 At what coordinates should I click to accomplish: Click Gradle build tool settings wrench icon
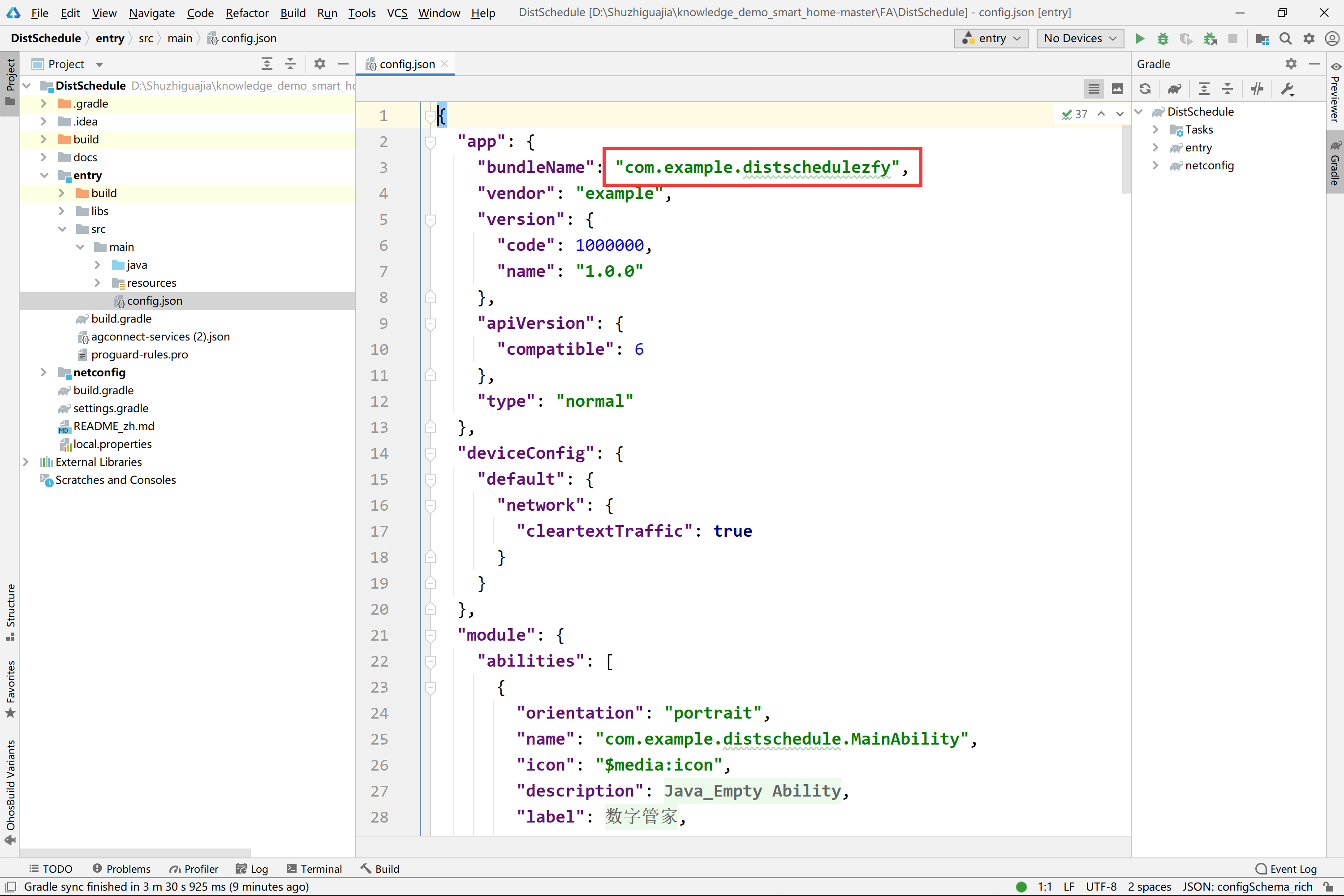point(1287,89)
